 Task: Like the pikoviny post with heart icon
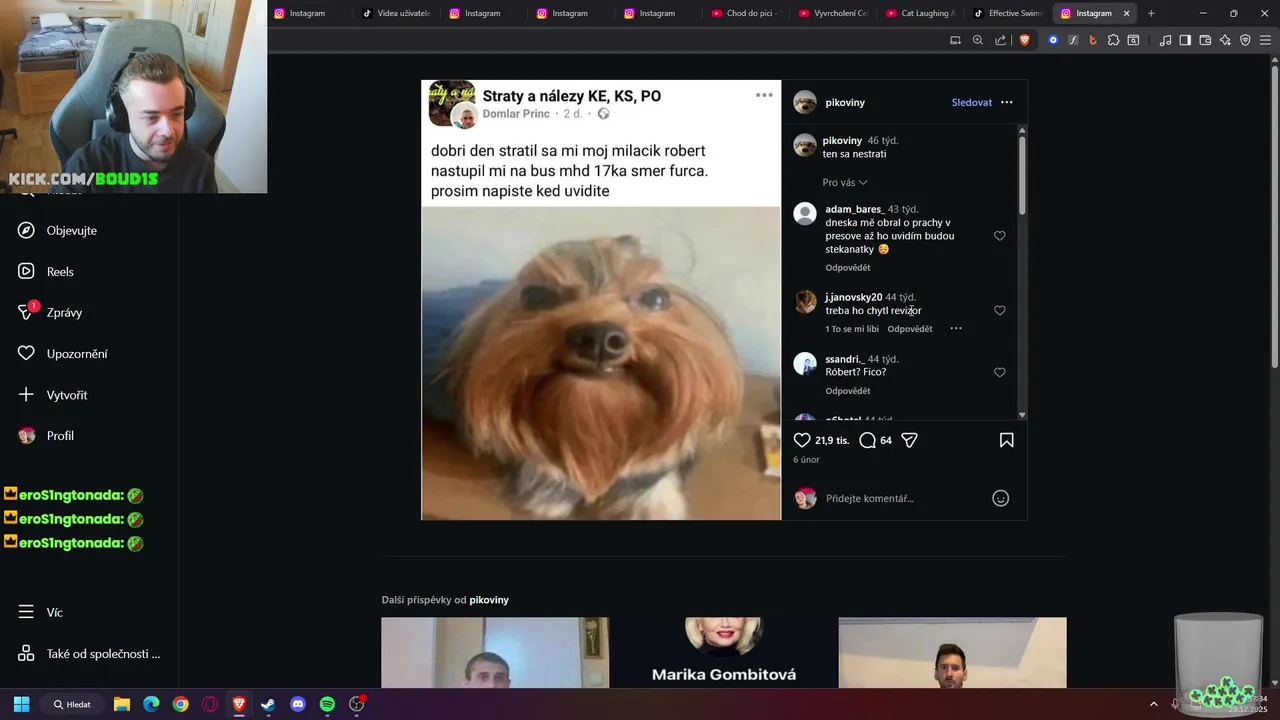coord(802,440)
